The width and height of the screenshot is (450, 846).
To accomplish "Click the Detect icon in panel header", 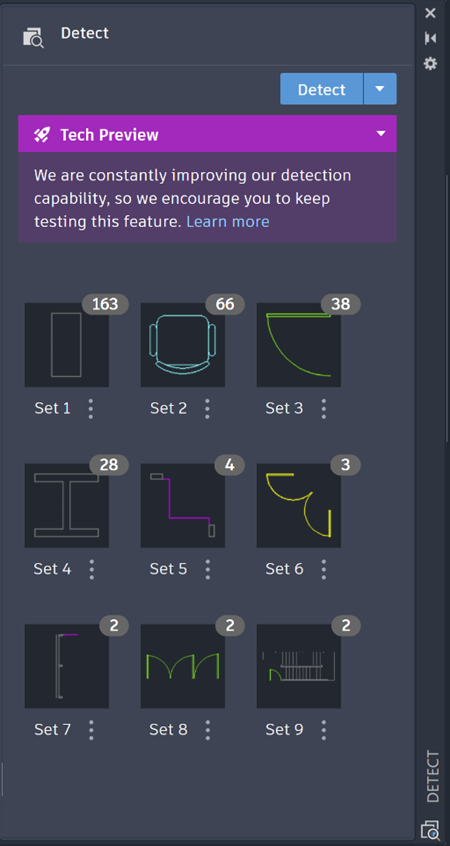I will coord(33,38).
